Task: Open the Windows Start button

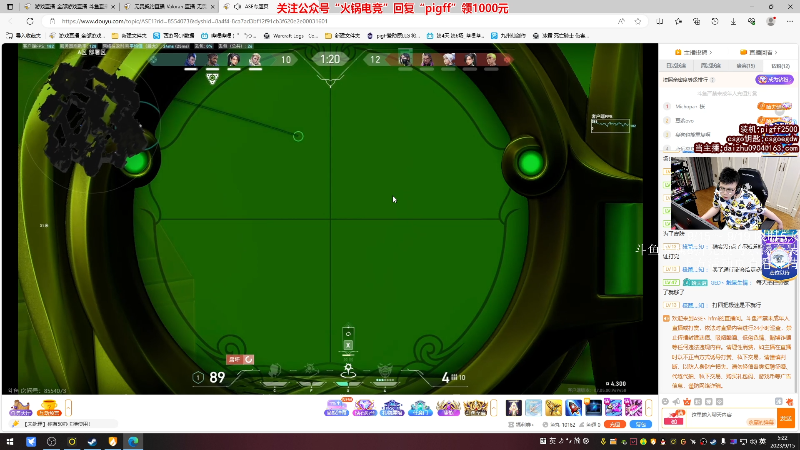Action: [10, 442]
